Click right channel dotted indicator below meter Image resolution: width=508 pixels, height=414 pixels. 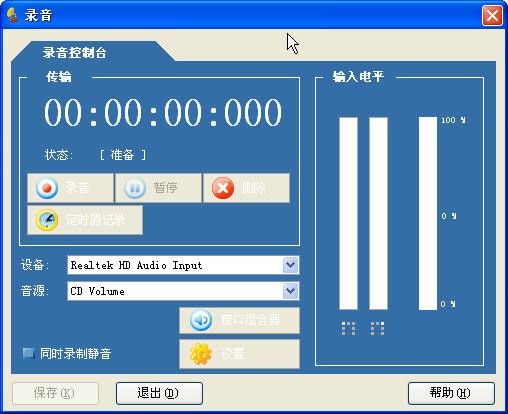pos(377,328)
